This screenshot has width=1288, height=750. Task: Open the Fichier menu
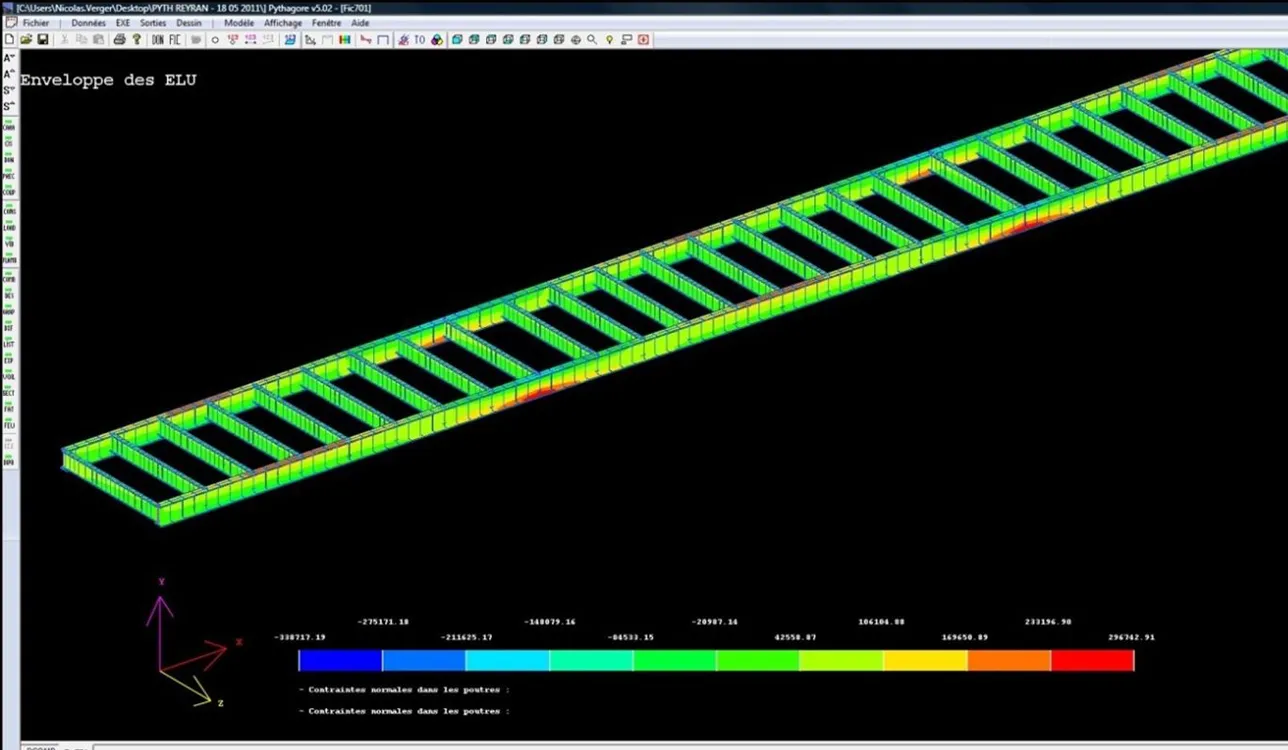coord(36,23)
